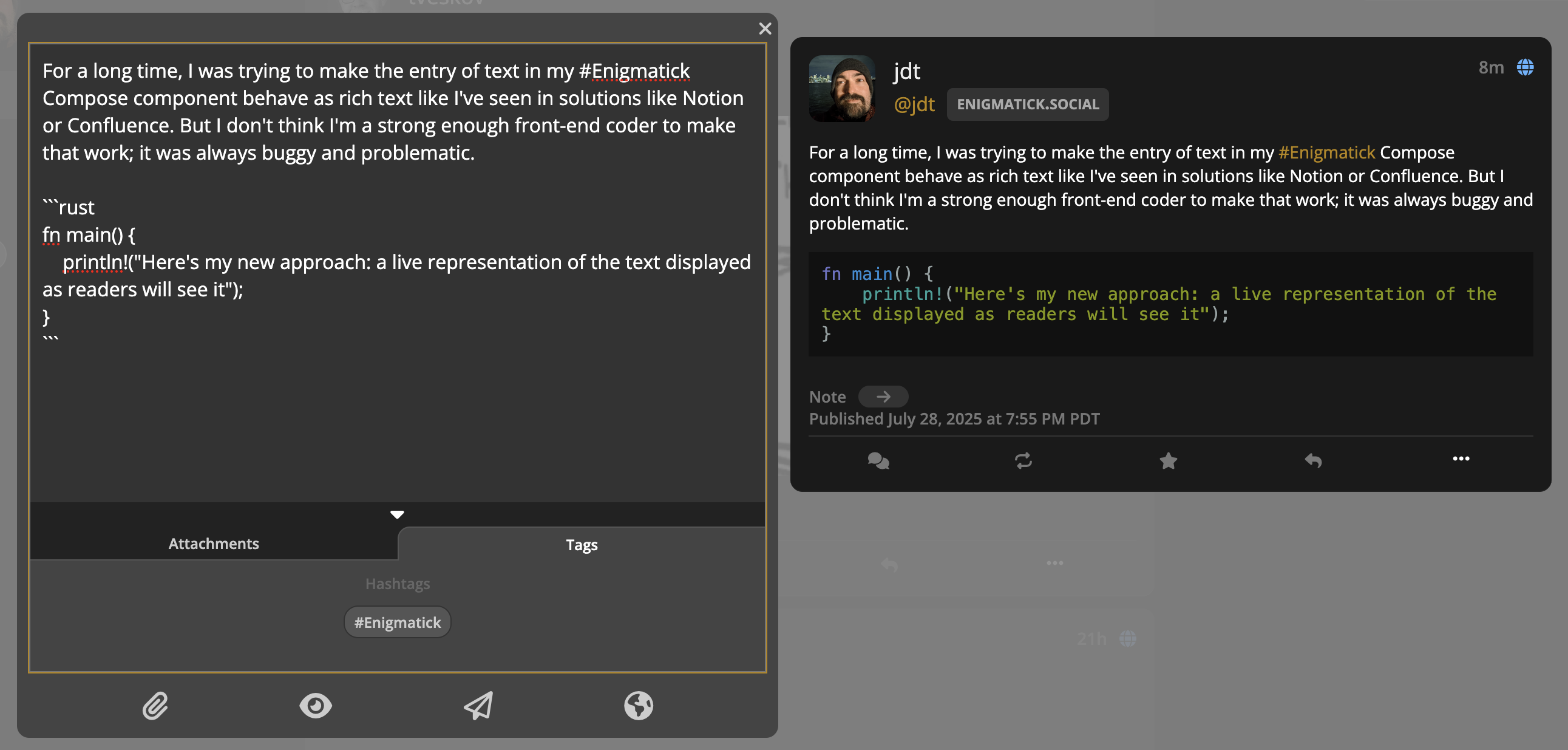
Task: Boost the post with repeat icon
Action: pyautogui.click(x=1023, y=460)
